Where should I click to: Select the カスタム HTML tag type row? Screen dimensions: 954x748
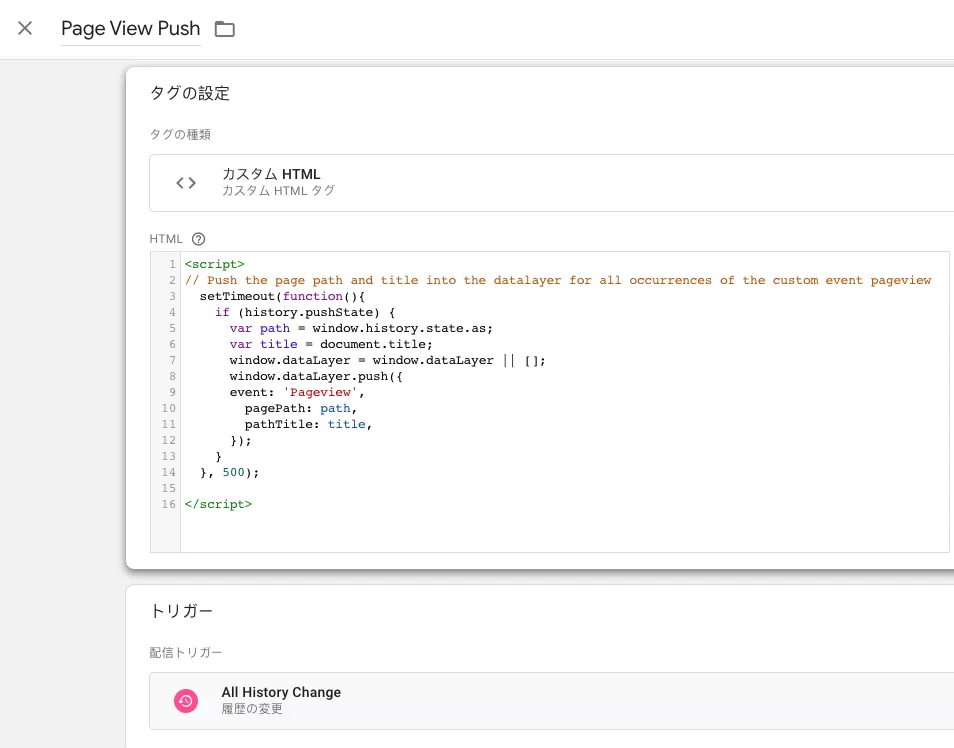click(551, 183)
